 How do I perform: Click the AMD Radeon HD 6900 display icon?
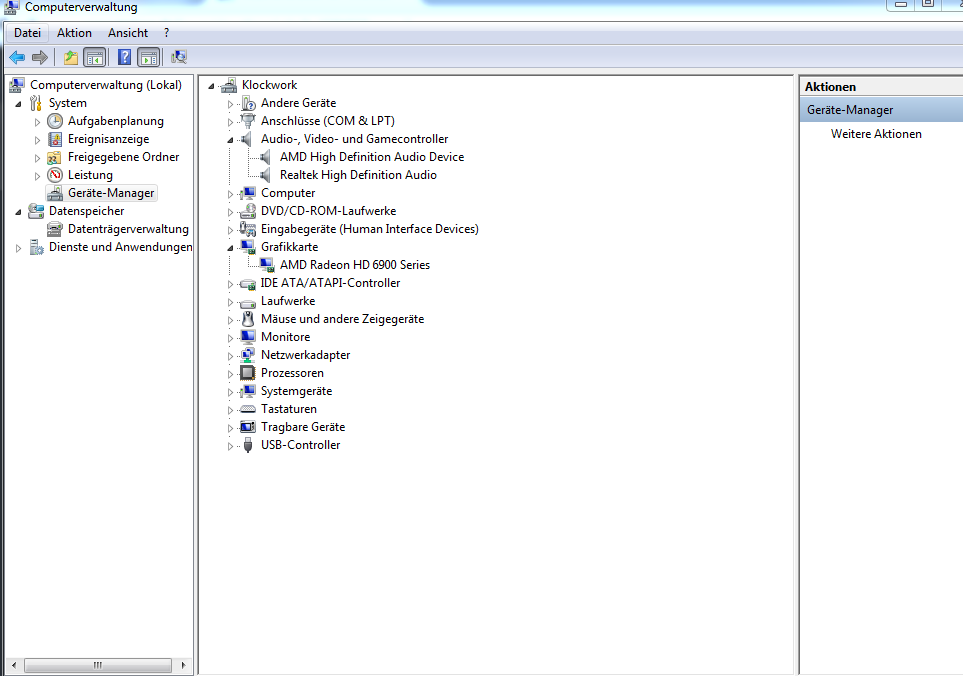click(267, 265)
